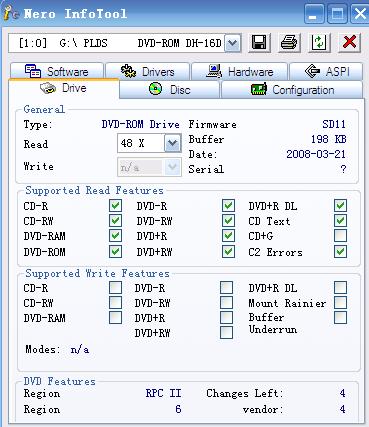Open the Hardware tab
The image size is (369, 427).
click(x=239, y=71)
